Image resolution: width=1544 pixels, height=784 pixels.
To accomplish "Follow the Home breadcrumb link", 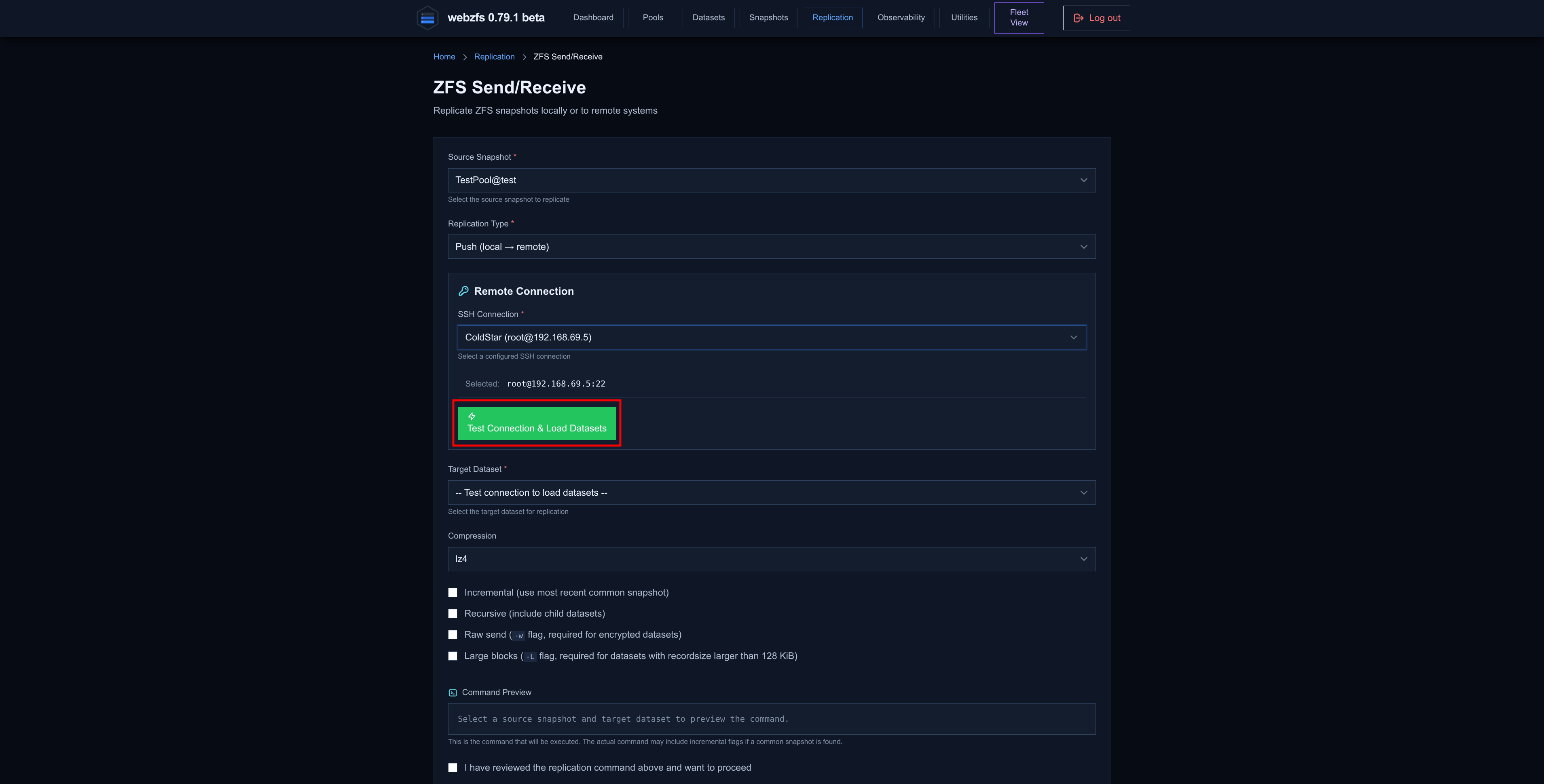I will (x=444, y=57).
